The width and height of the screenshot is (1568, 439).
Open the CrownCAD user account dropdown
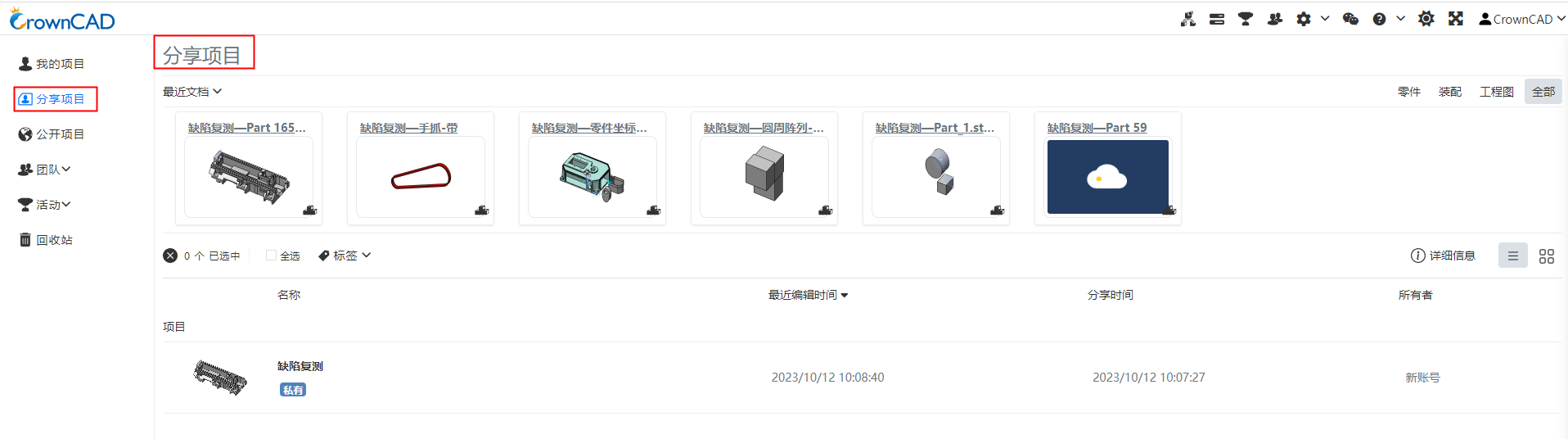point(1521,19)
